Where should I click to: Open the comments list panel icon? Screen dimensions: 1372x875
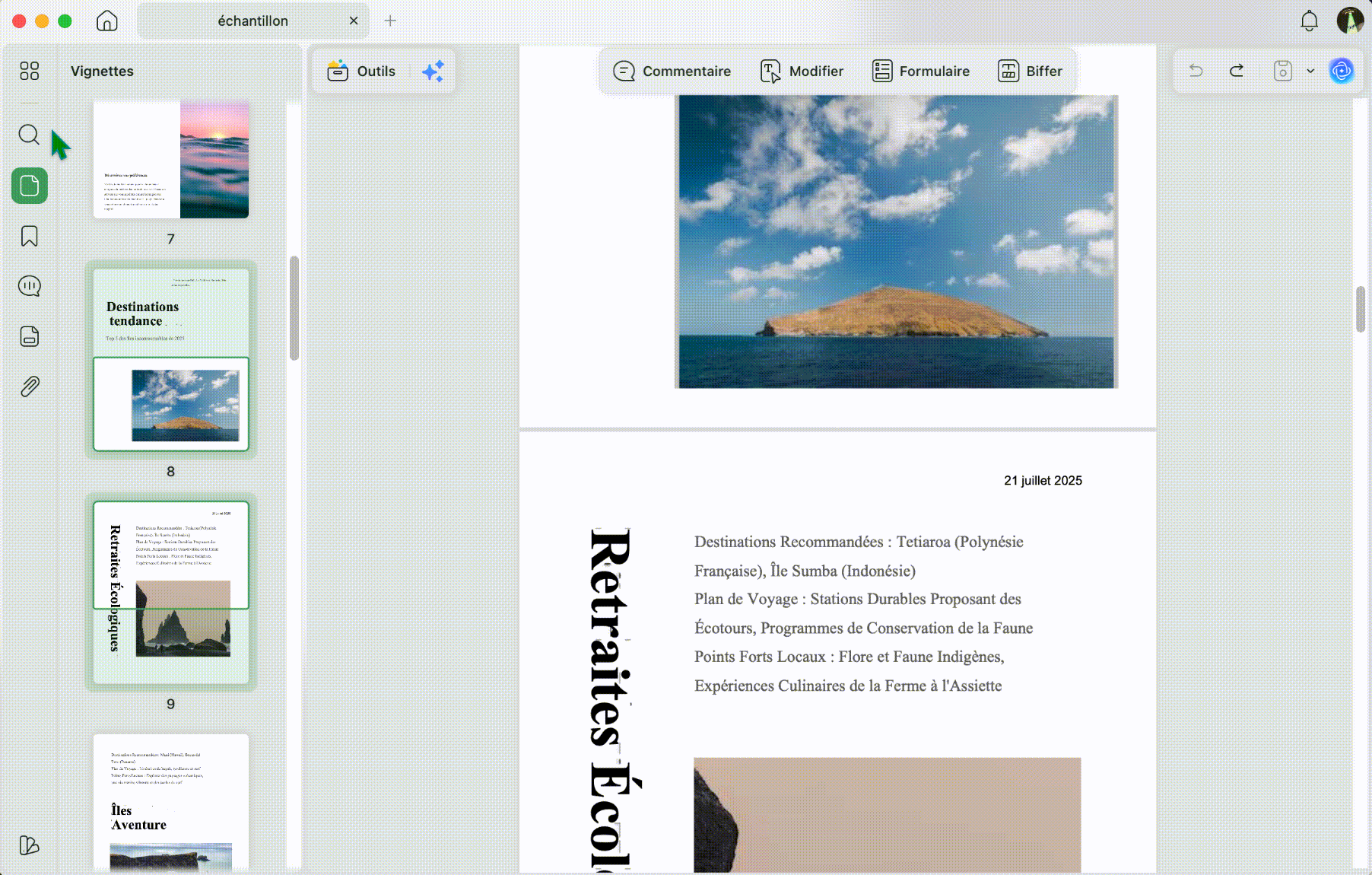click(30, 286)
